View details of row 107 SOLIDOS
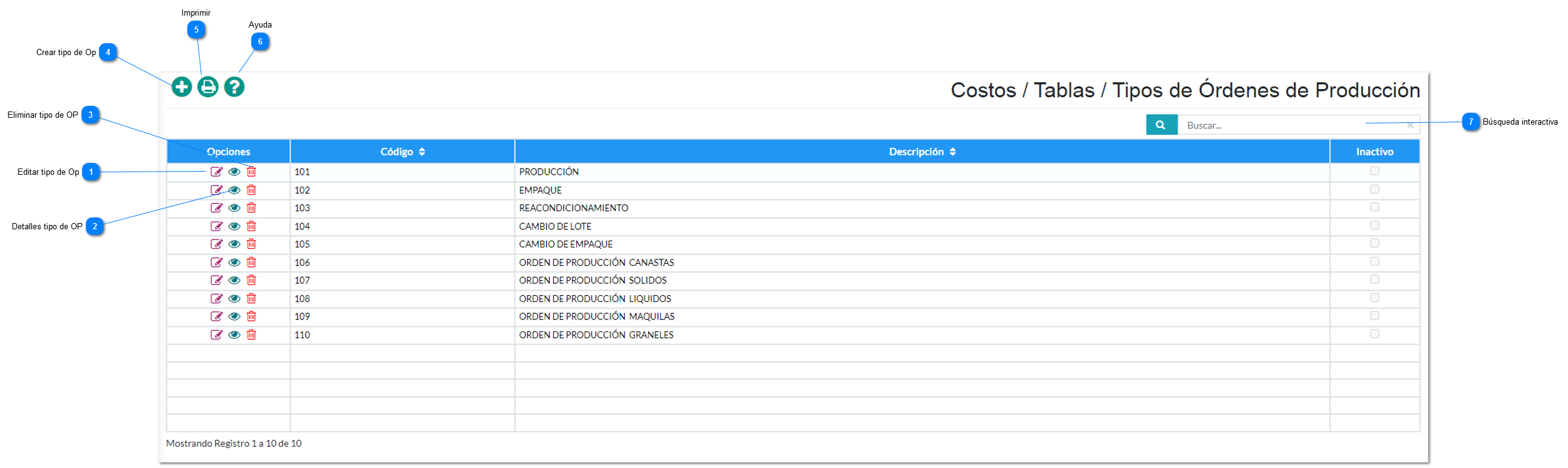 234,280
